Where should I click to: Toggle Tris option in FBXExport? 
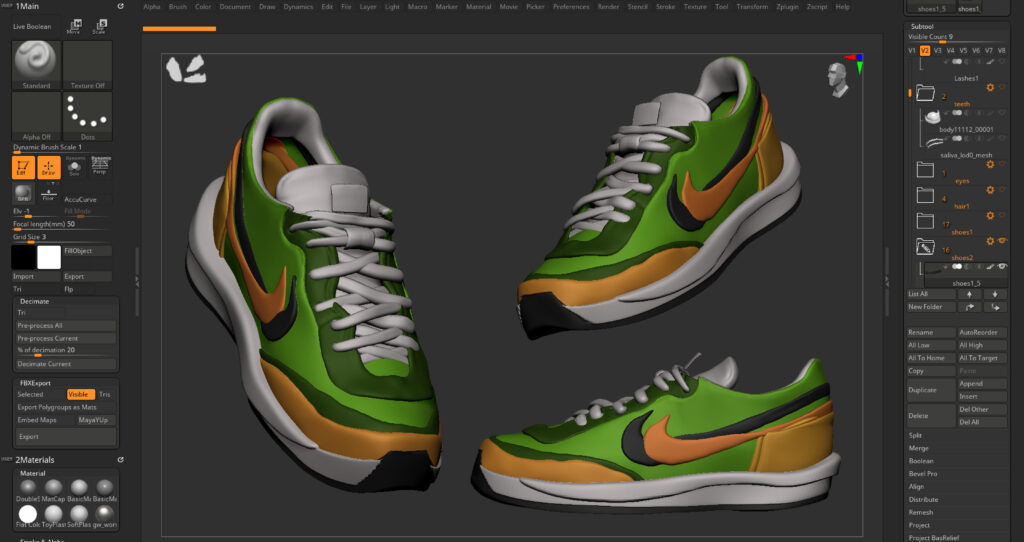[106, 394]
